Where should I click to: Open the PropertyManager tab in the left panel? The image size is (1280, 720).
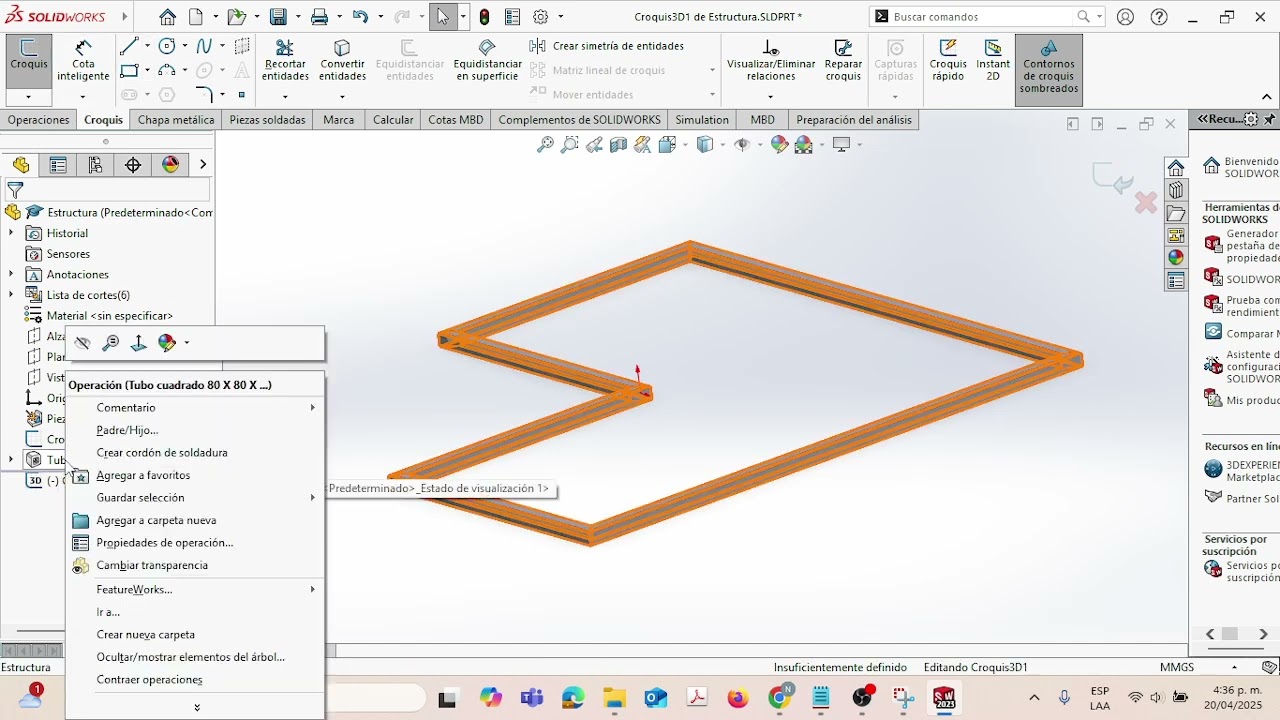coord(58,165)
